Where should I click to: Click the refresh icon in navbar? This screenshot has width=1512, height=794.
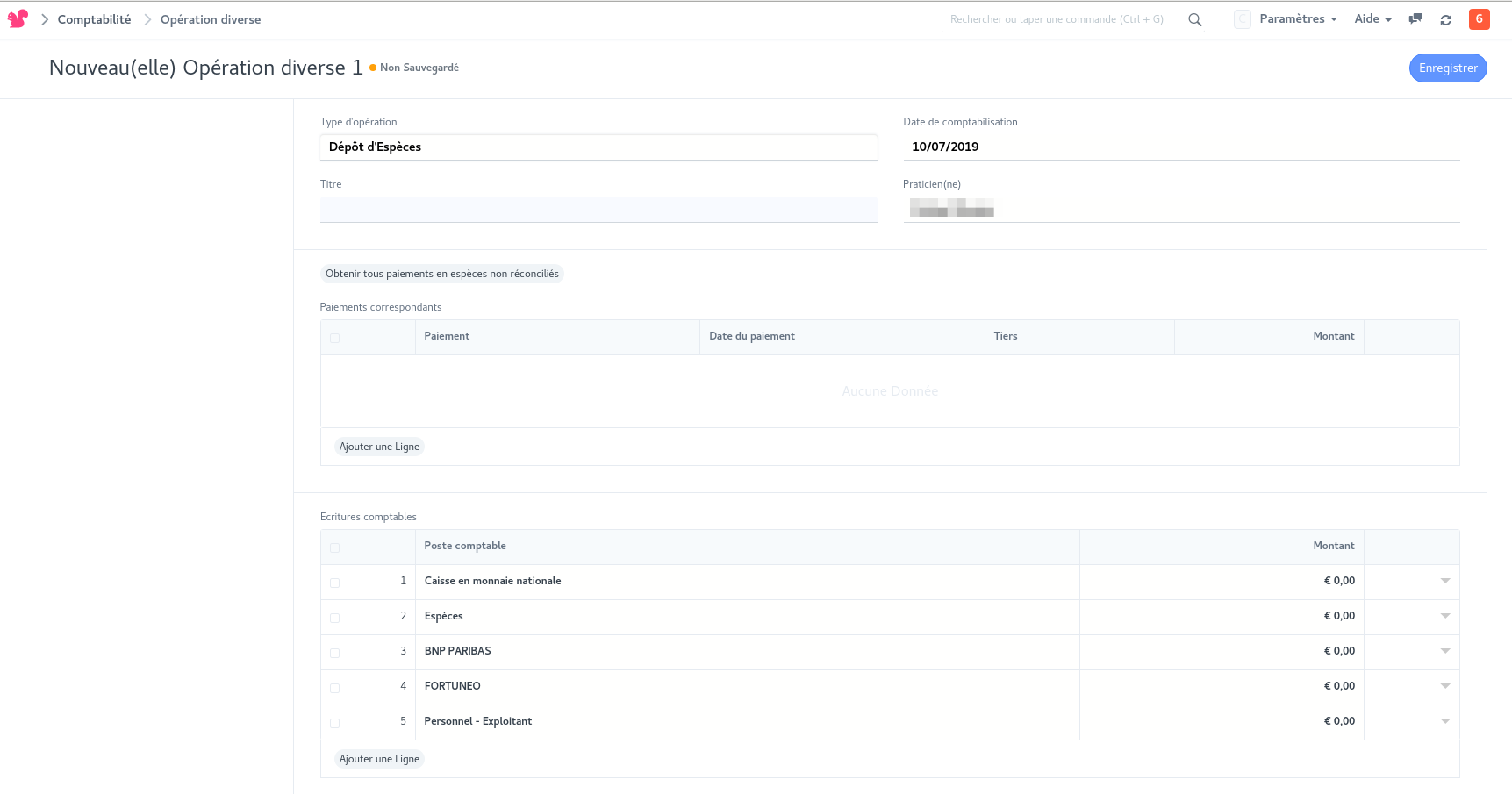coord(1445,19)
